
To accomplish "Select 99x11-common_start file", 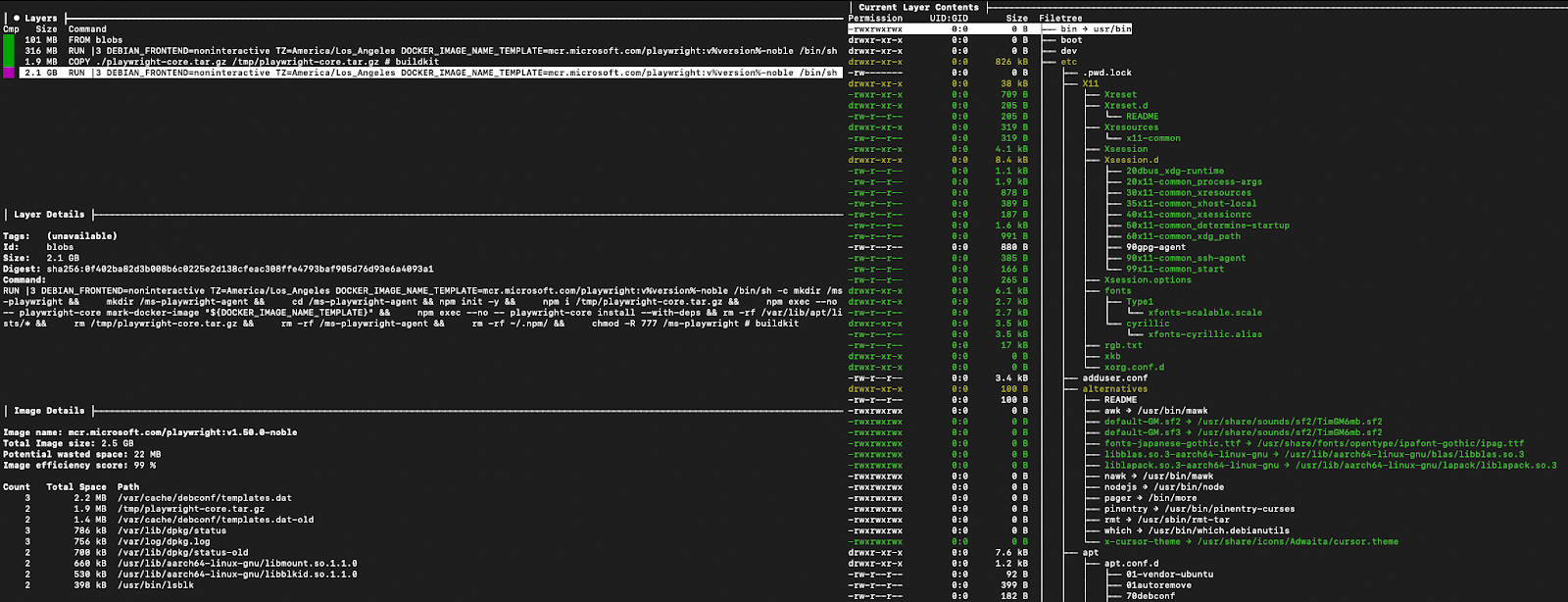I will coord(1175,269).
